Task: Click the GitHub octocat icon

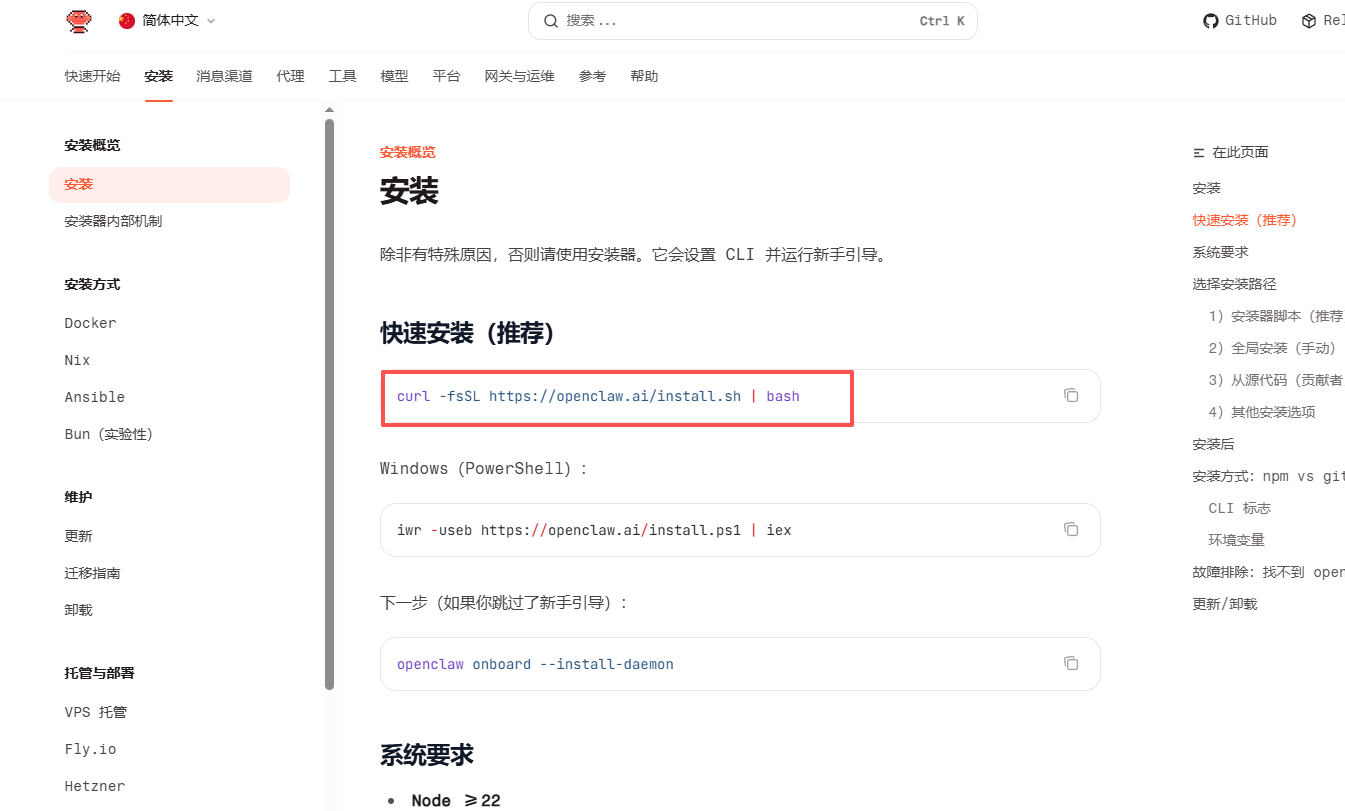Action: click(x=1211, y=21)
